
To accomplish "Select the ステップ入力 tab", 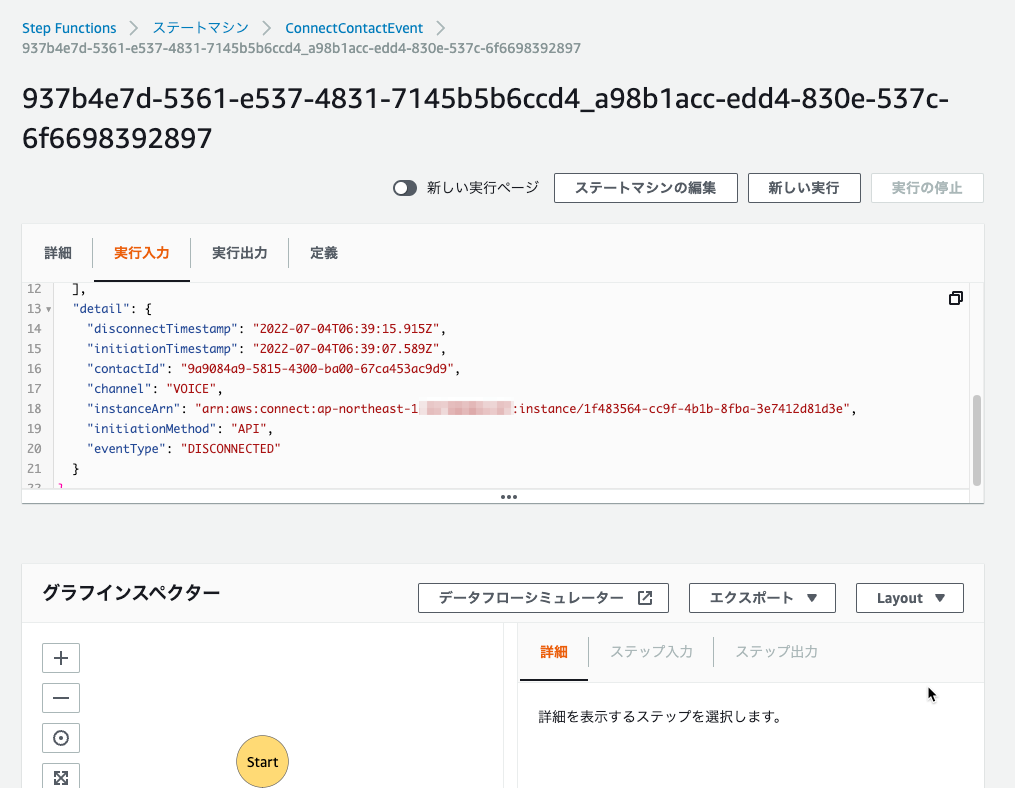I will [x=651, y=651].
